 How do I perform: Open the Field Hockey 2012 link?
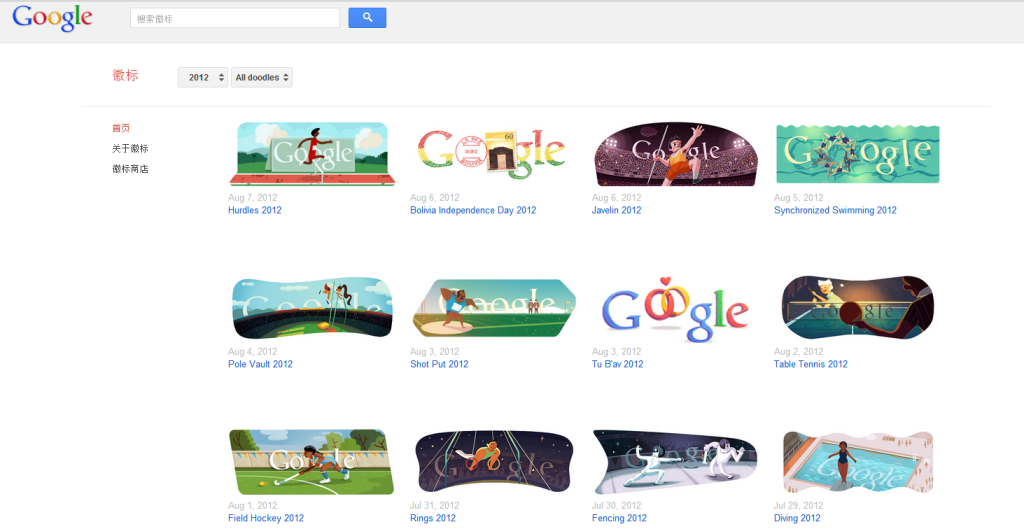(266, 518)
